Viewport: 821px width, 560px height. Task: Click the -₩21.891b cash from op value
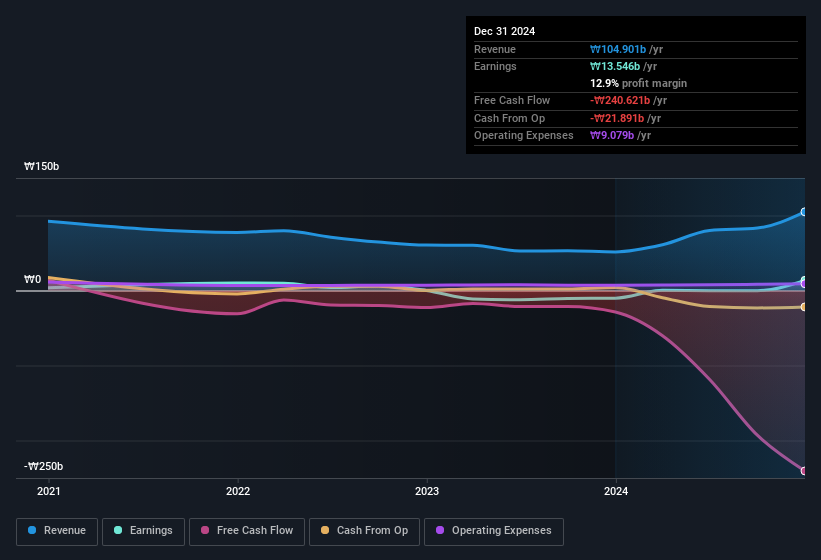tap(617, 118)
